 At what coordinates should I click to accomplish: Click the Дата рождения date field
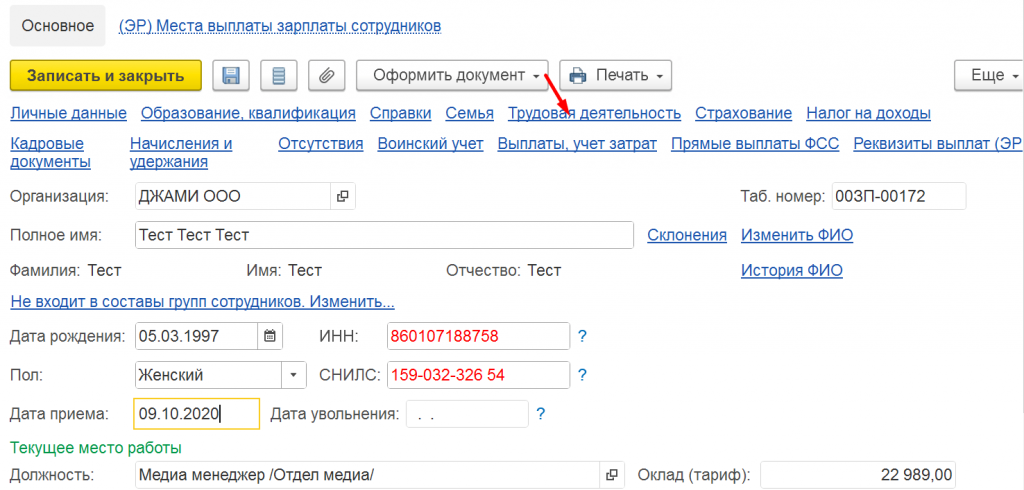(197, 337)
